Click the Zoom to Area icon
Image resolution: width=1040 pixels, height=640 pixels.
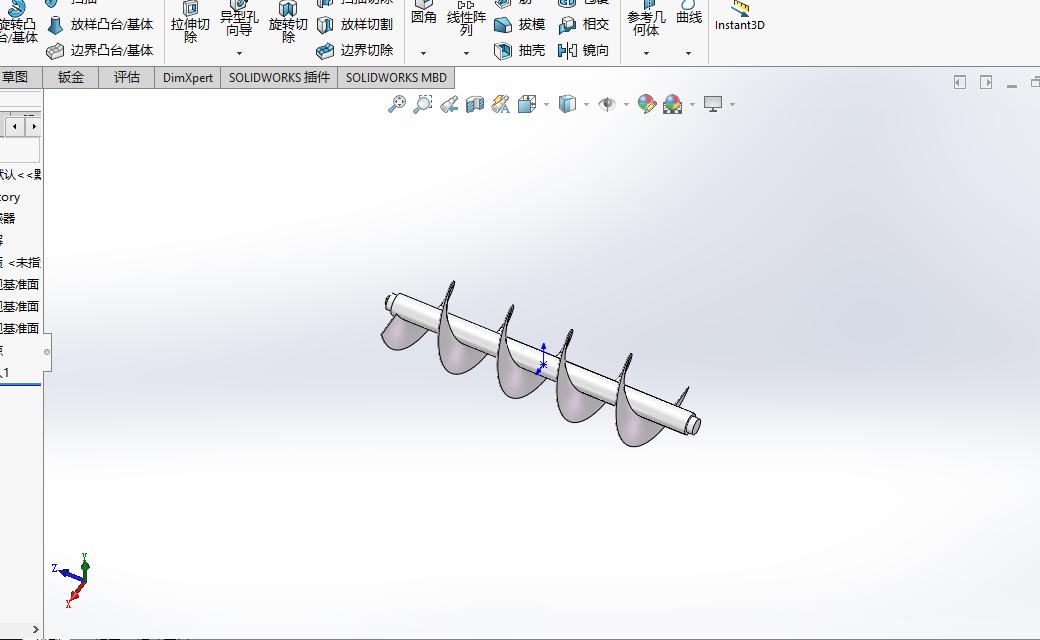422,104
